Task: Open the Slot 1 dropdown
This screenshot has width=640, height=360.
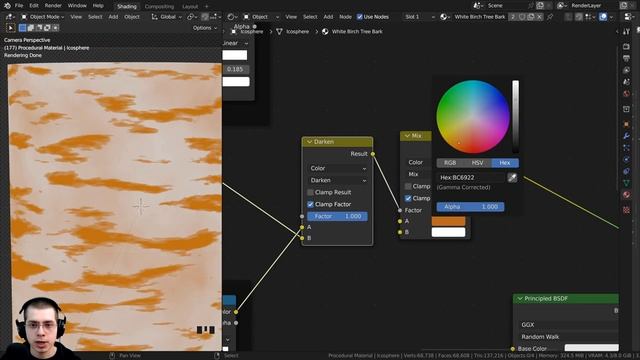Action: coord(420,17)
